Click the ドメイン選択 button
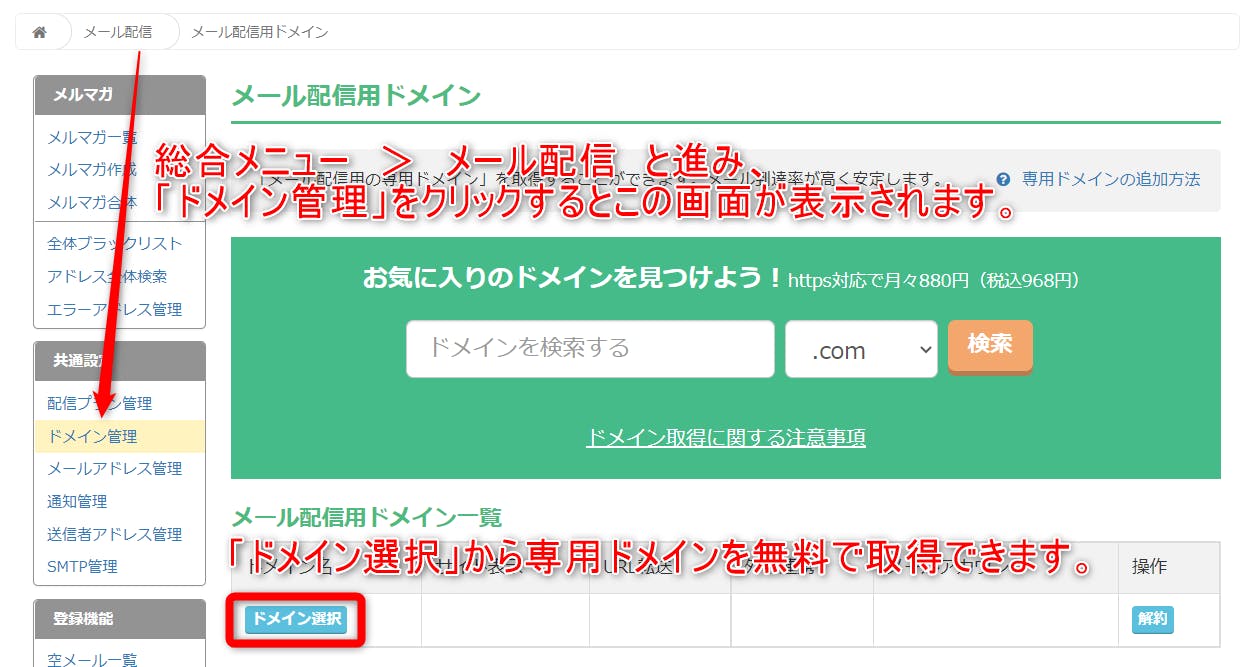This screenshot has height=667, width=1247. tap(296, 620)
